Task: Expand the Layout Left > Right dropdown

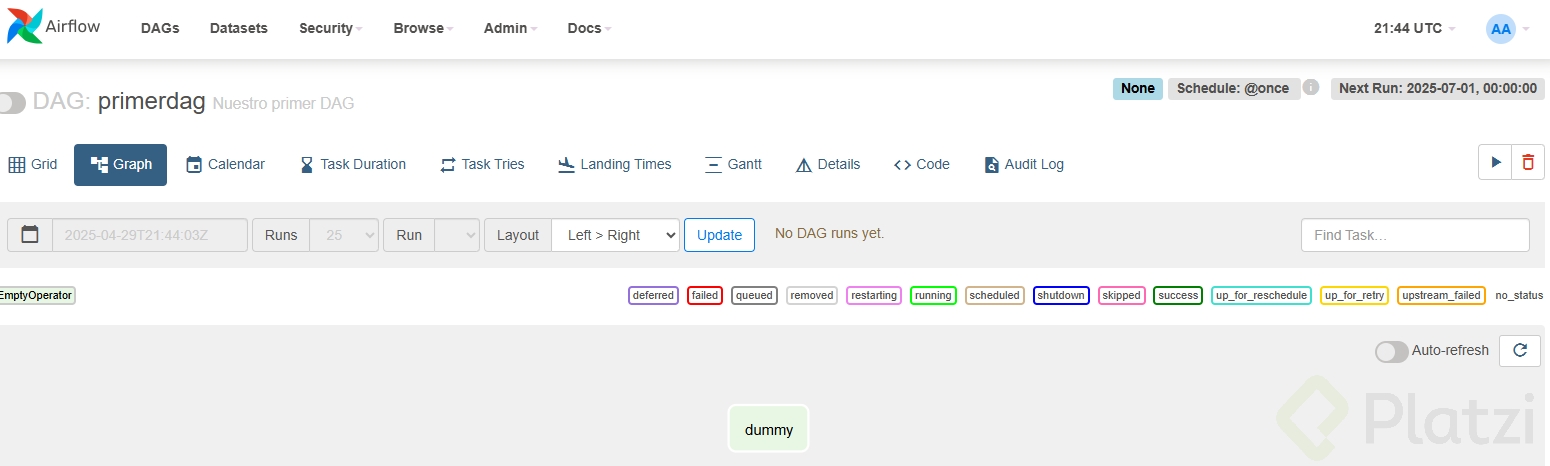Action: tap(615, 235)
